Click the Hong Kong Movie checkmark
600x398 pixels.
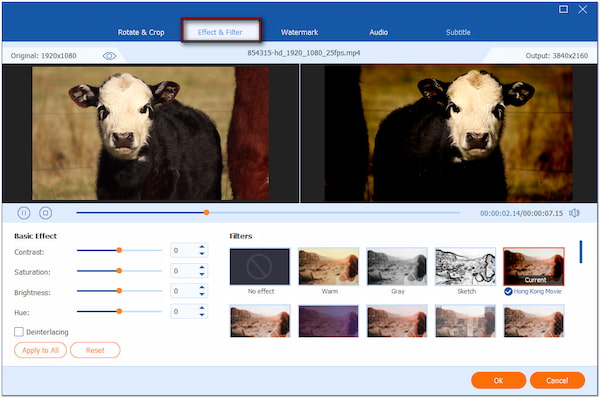(x=508, y=292)
